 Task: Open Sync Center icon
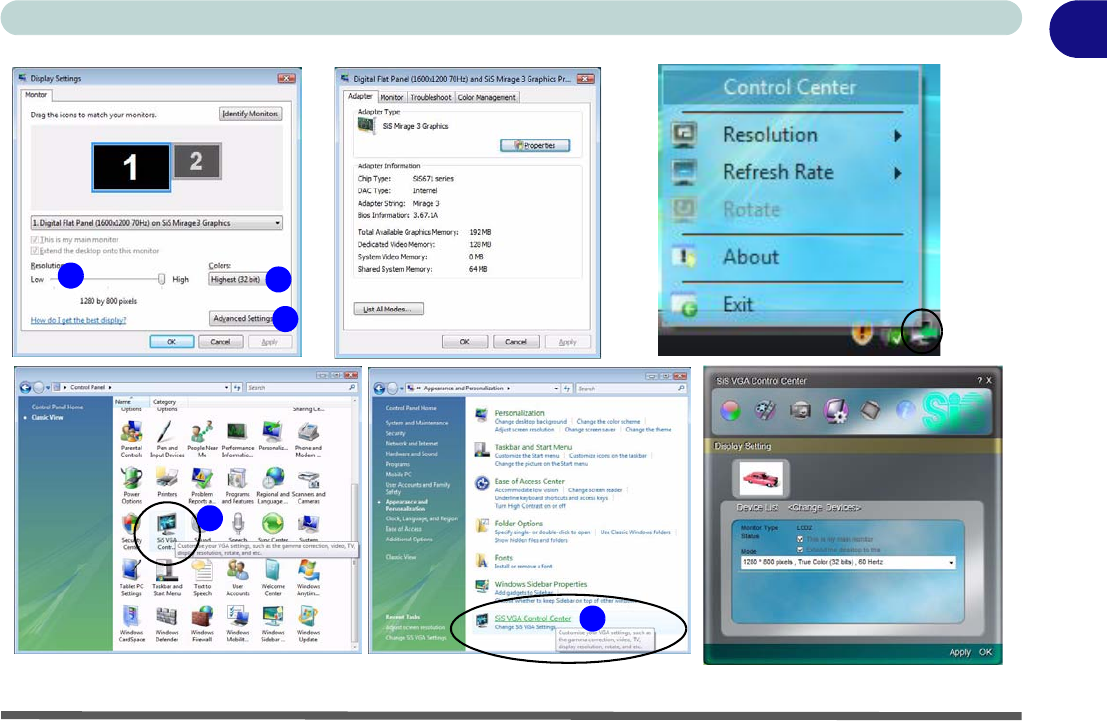pos(273,527)
